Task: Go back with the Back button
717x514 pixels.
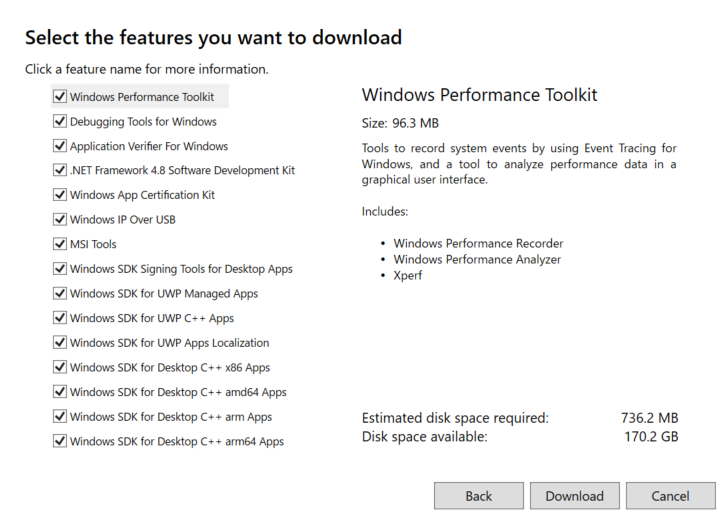Action: pyautogui.click(x=479, y=496)
